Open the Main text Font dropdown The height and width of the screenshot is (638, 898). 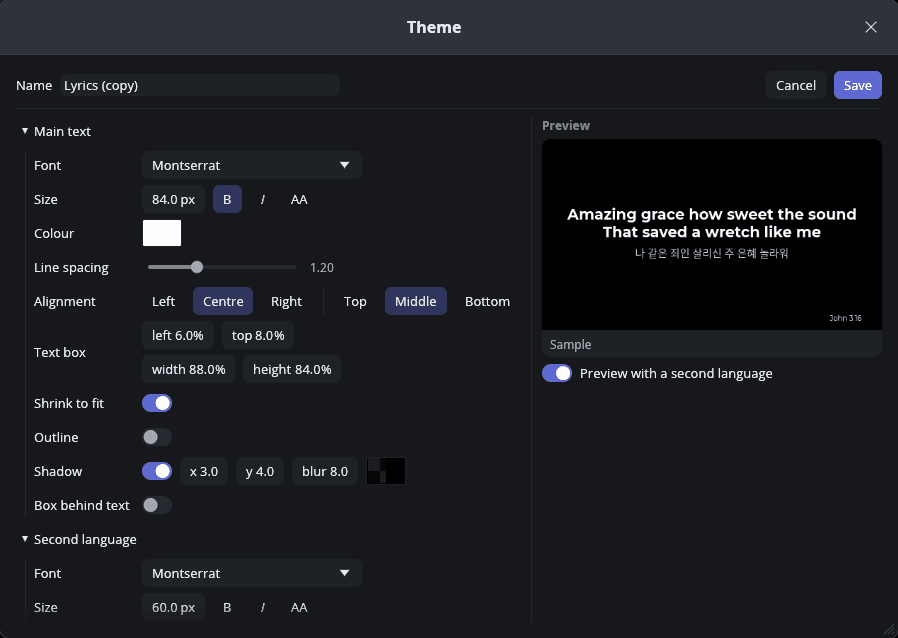(x=251, y=165)
